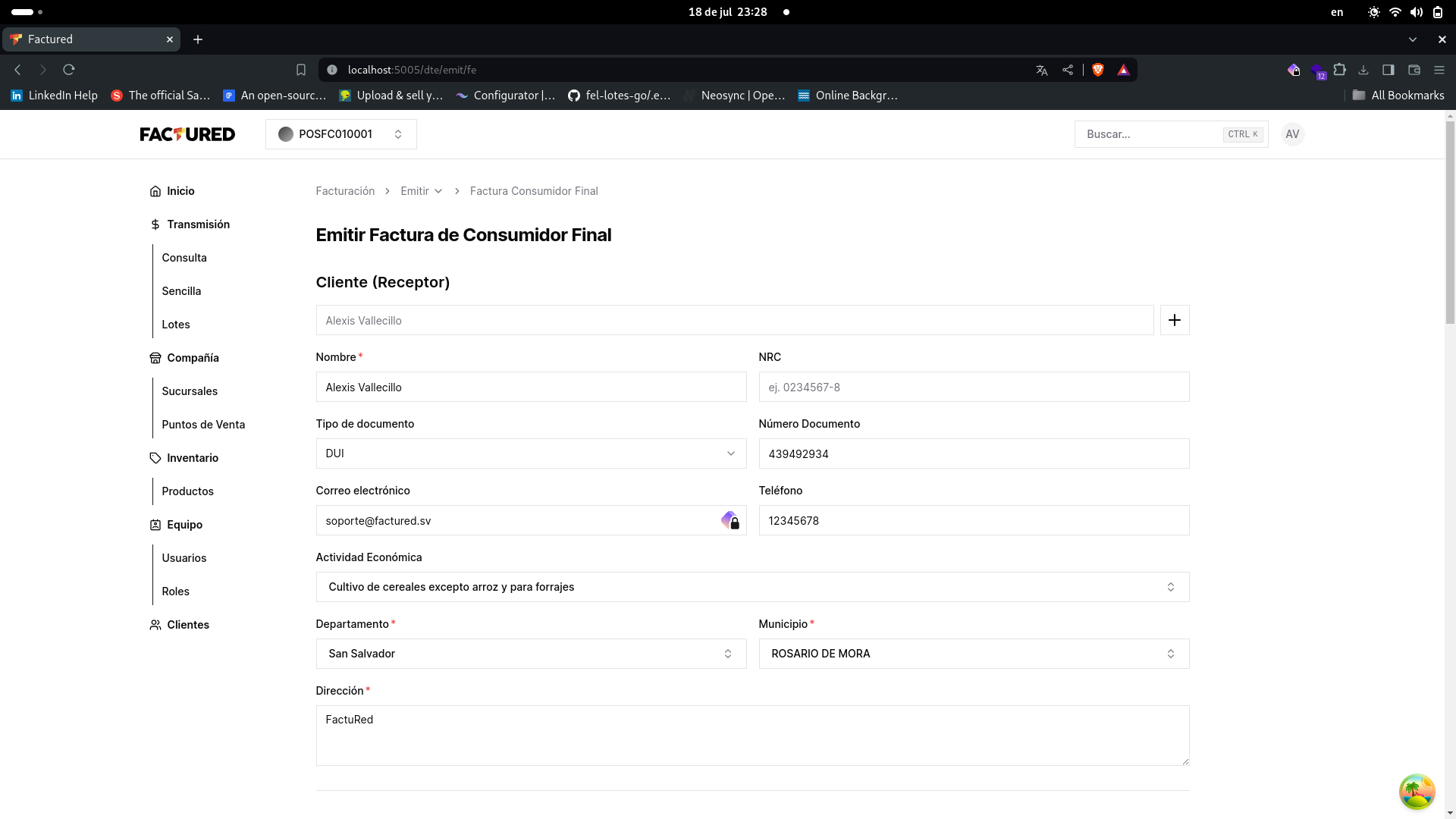Open the Clientes section link
1456x819 pixels.
(x=187, y=625)
